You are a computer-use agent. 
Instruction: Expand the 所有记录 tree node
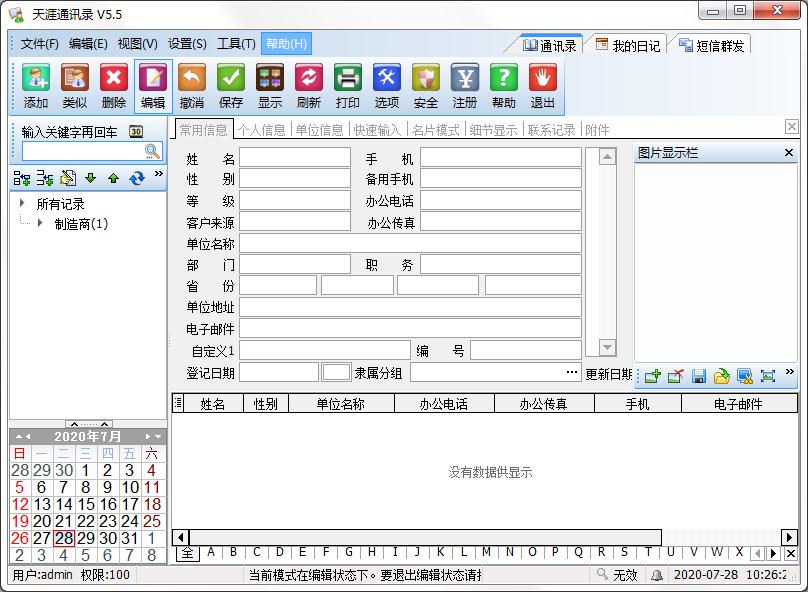click(23, 203)
